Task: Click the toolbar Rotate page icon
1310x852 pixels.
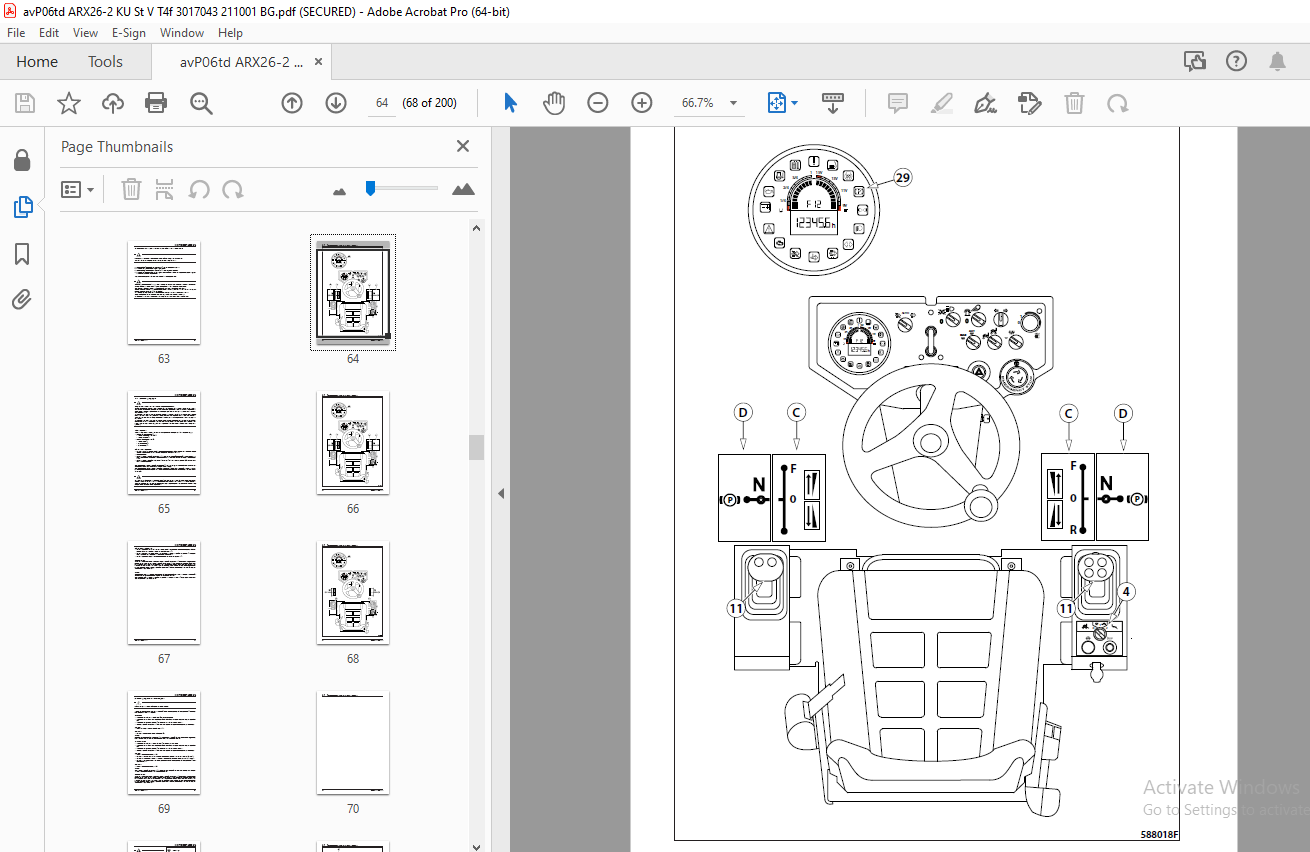Action: [1118, 103]
